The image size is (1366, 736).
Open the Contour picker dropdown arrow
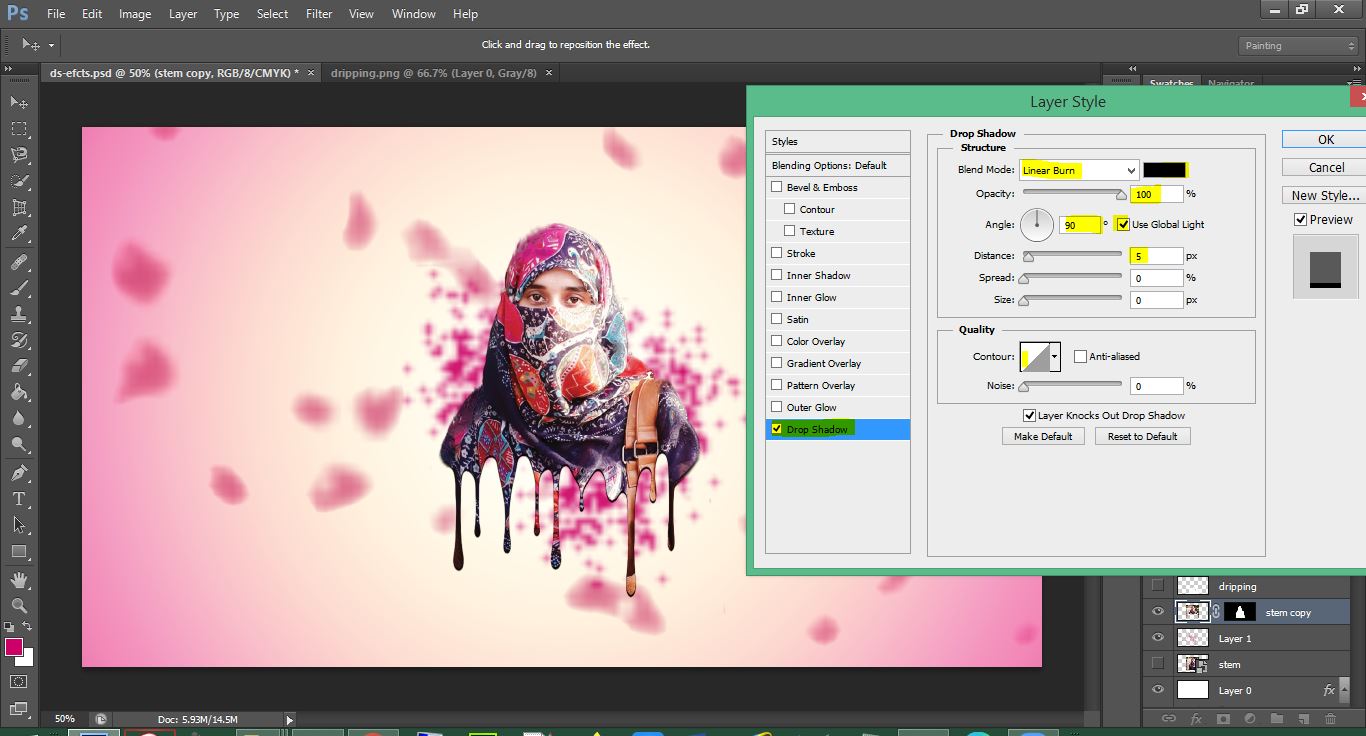[1054, 357]
